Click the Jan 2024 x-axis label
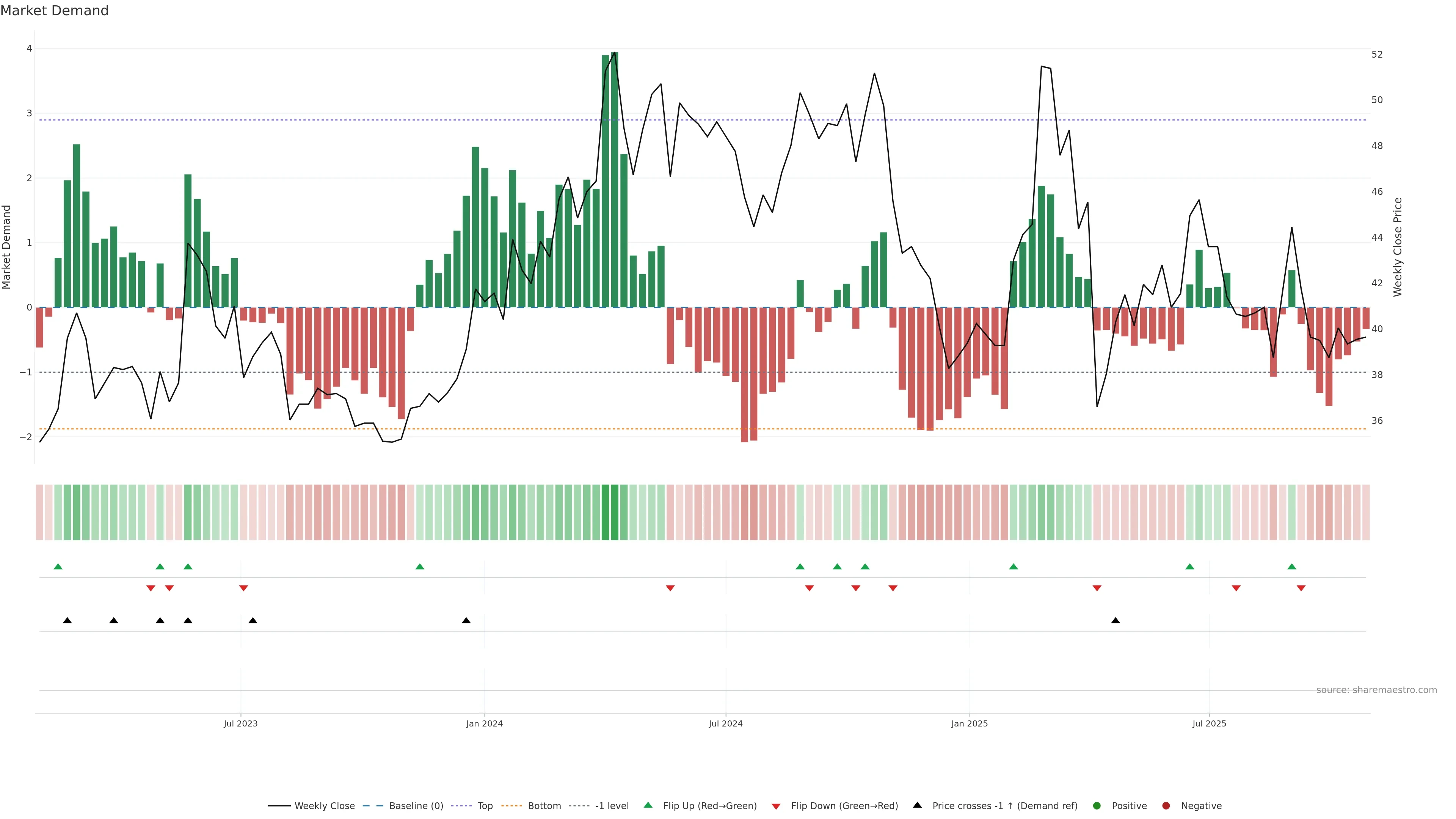 point(484,723)
